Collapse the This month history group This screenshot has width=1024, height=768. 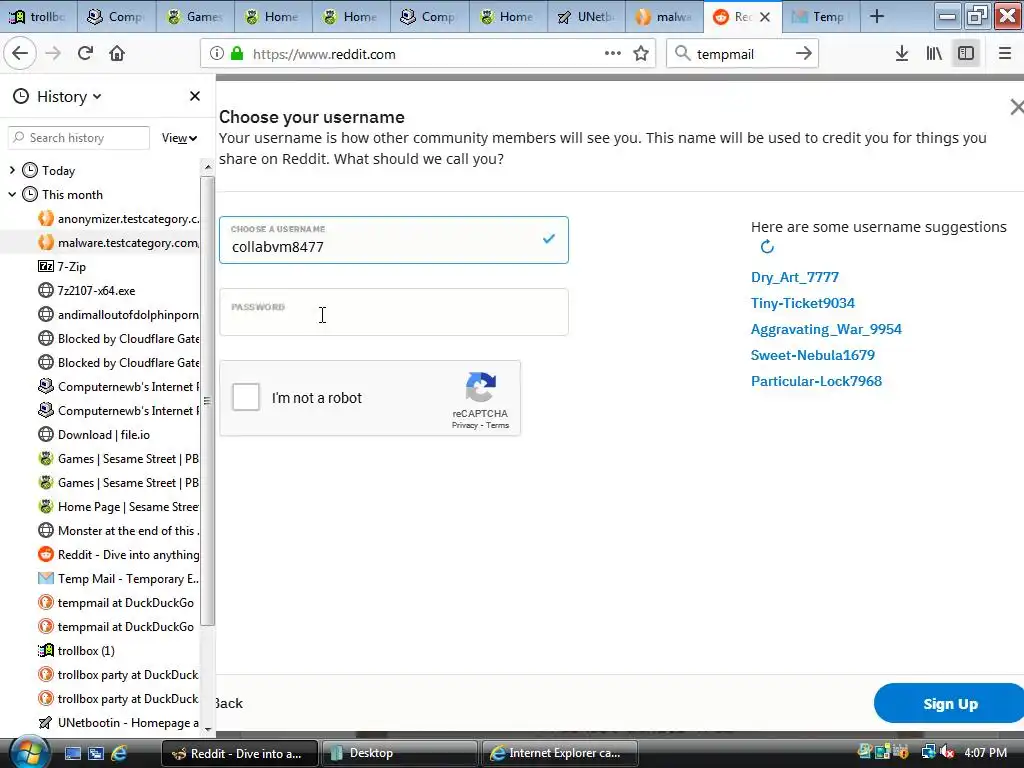pyautogui.click(x=12, y=195)
